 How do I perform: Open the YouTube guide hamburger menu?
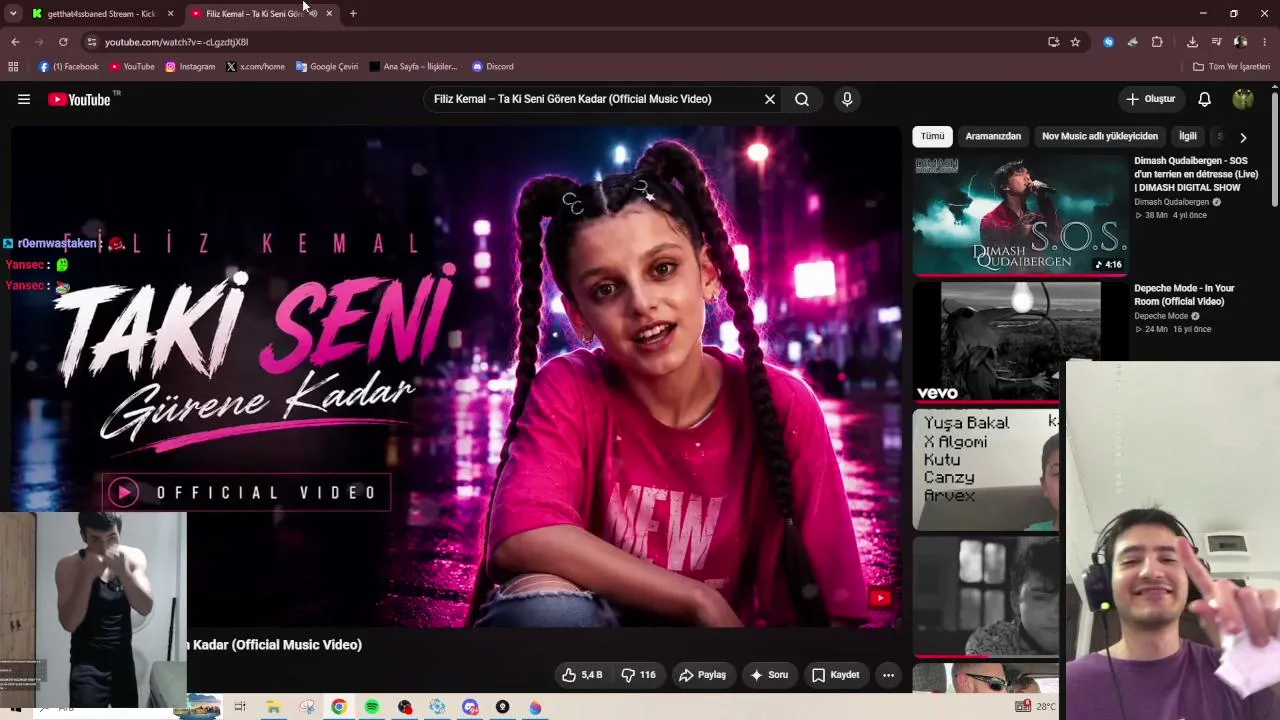point(24,99)
